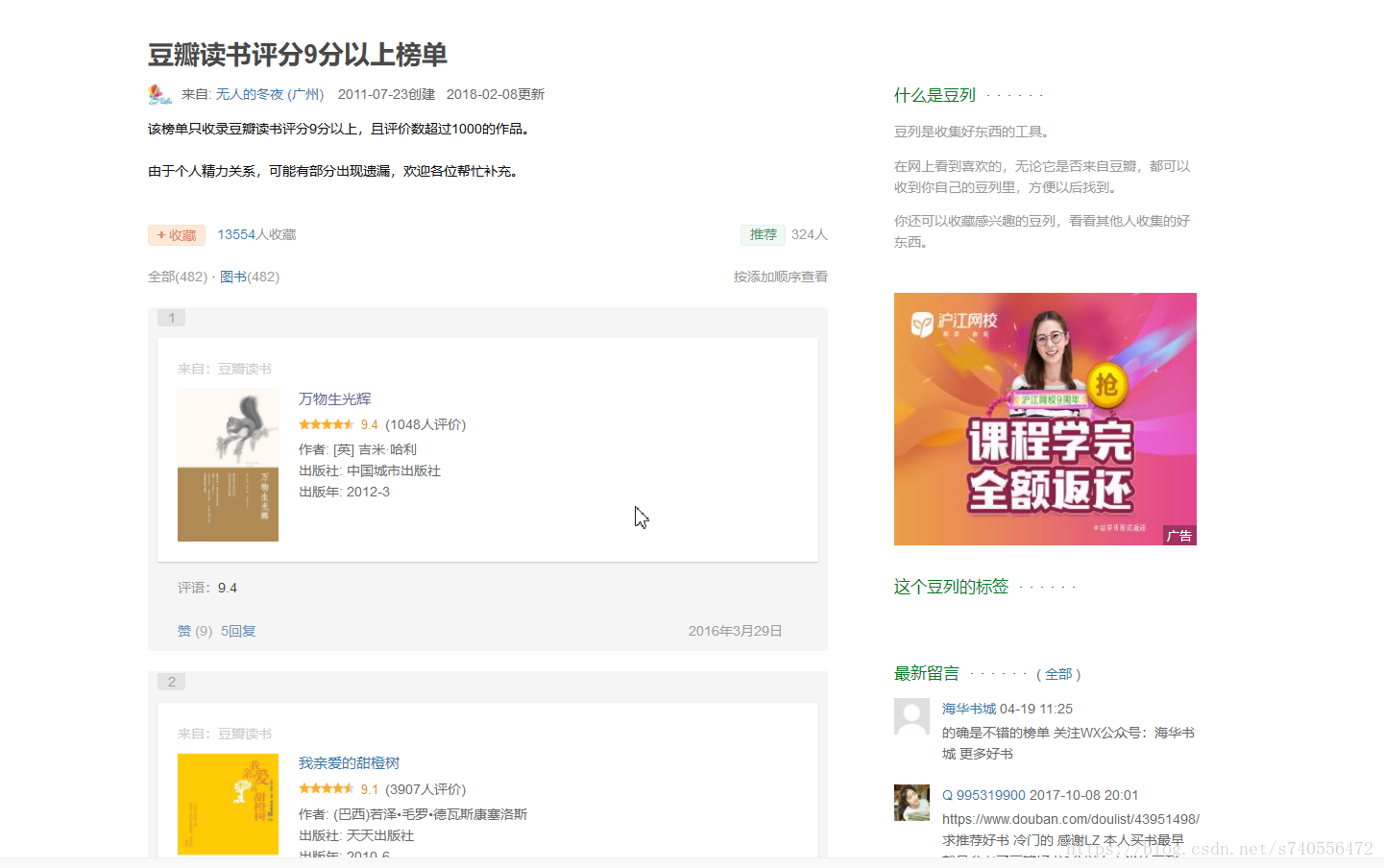The width and height of the screenshot is (1384, 868).
Task: Click the (3907人评价) rating count
Action: click(x=425, y=789)
